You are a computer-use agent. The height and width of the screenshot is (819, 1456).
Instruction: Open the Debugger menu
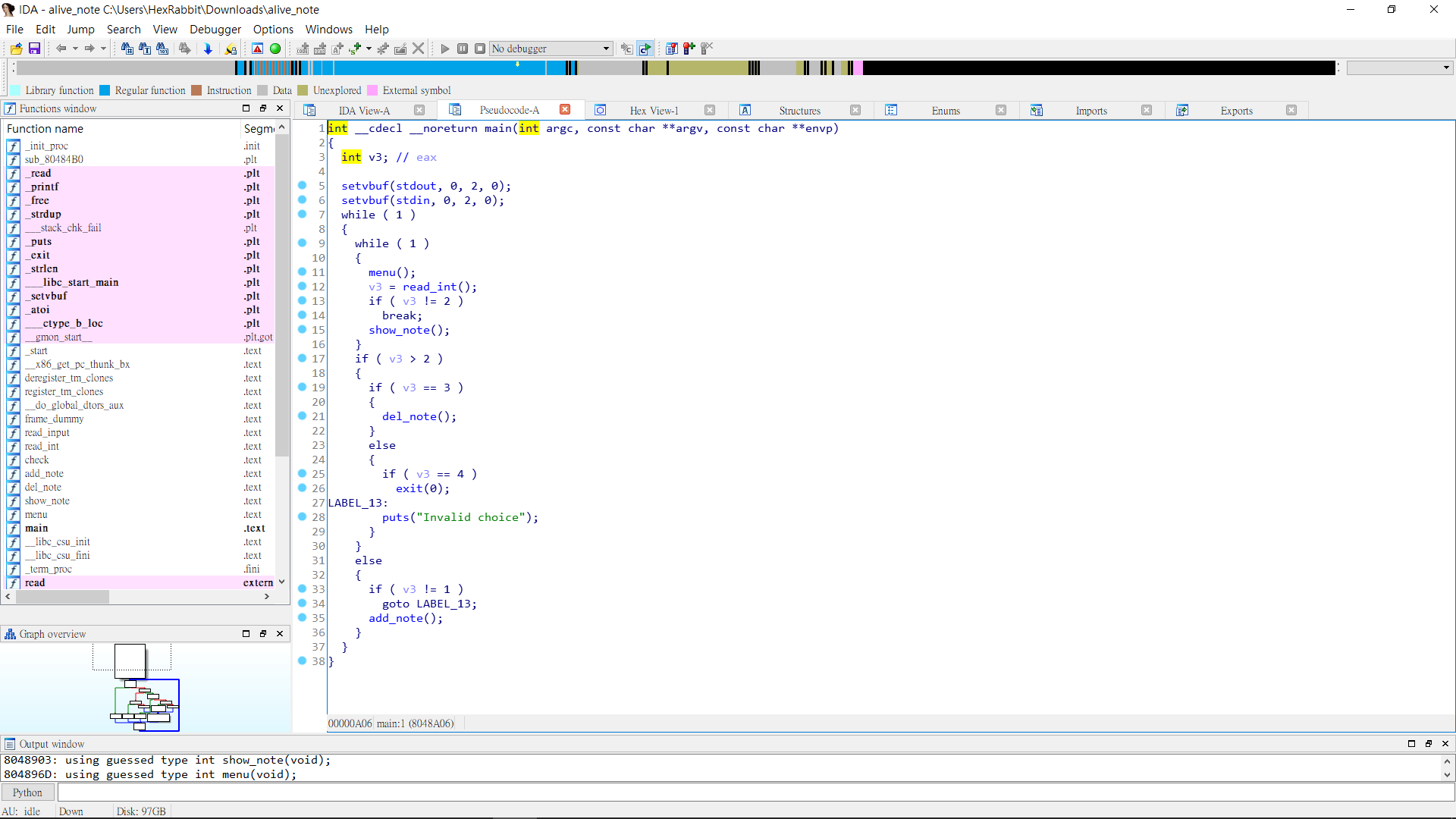(x=215, y=29)
